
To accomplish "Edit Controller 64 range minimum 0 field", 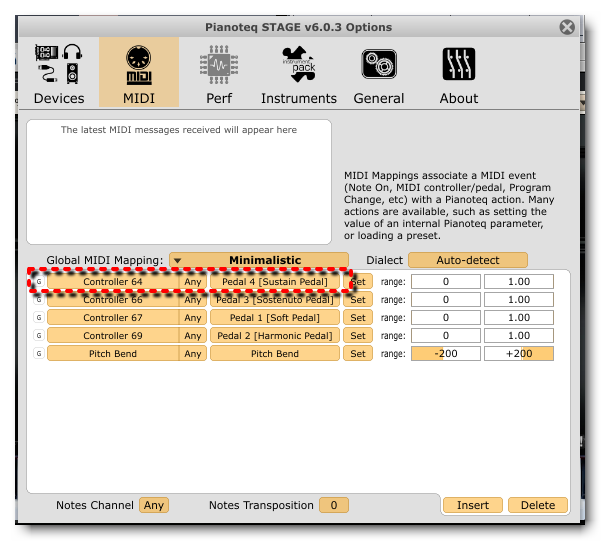I will click(x=446, y=281).
